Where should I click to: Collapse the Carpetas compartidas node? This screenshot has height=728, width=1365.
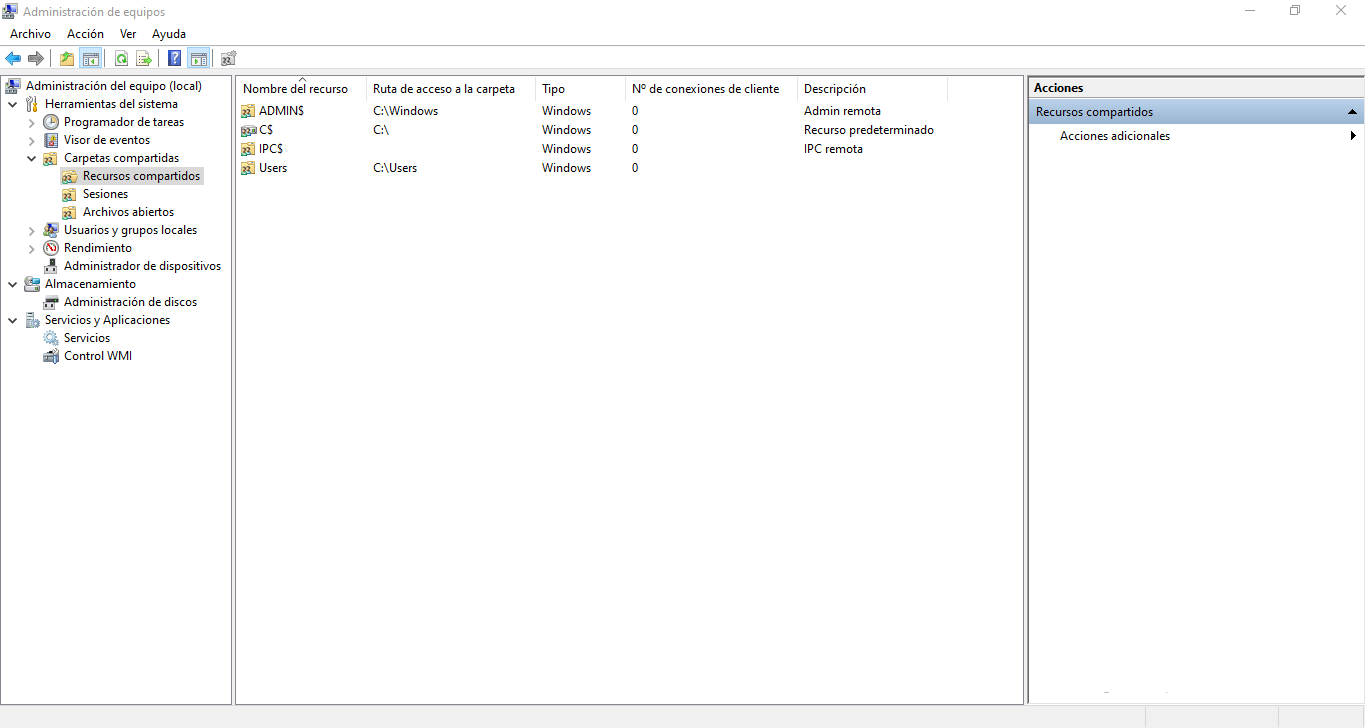[32, 158]
